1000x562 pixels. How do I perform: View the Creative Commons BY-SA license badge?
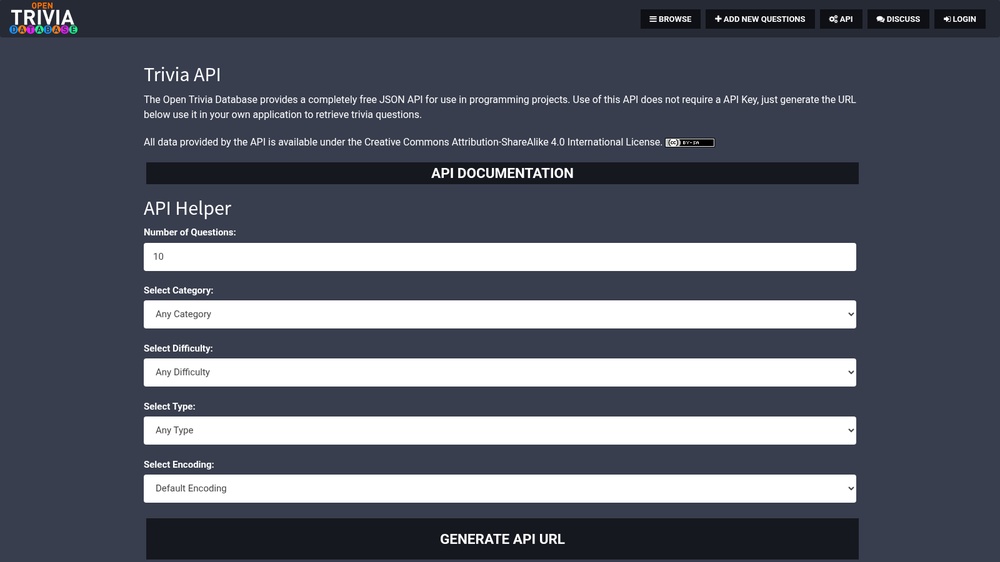(x=690, y=142)
